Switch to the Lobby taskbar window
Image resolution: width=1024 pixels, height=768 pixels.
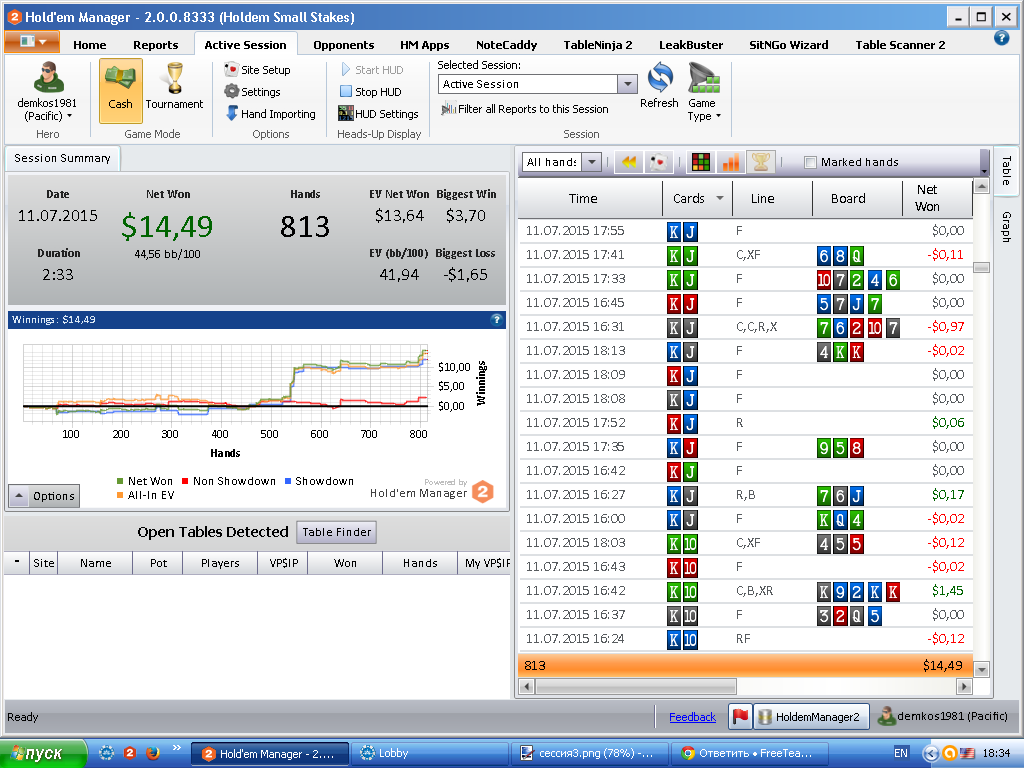430,753
